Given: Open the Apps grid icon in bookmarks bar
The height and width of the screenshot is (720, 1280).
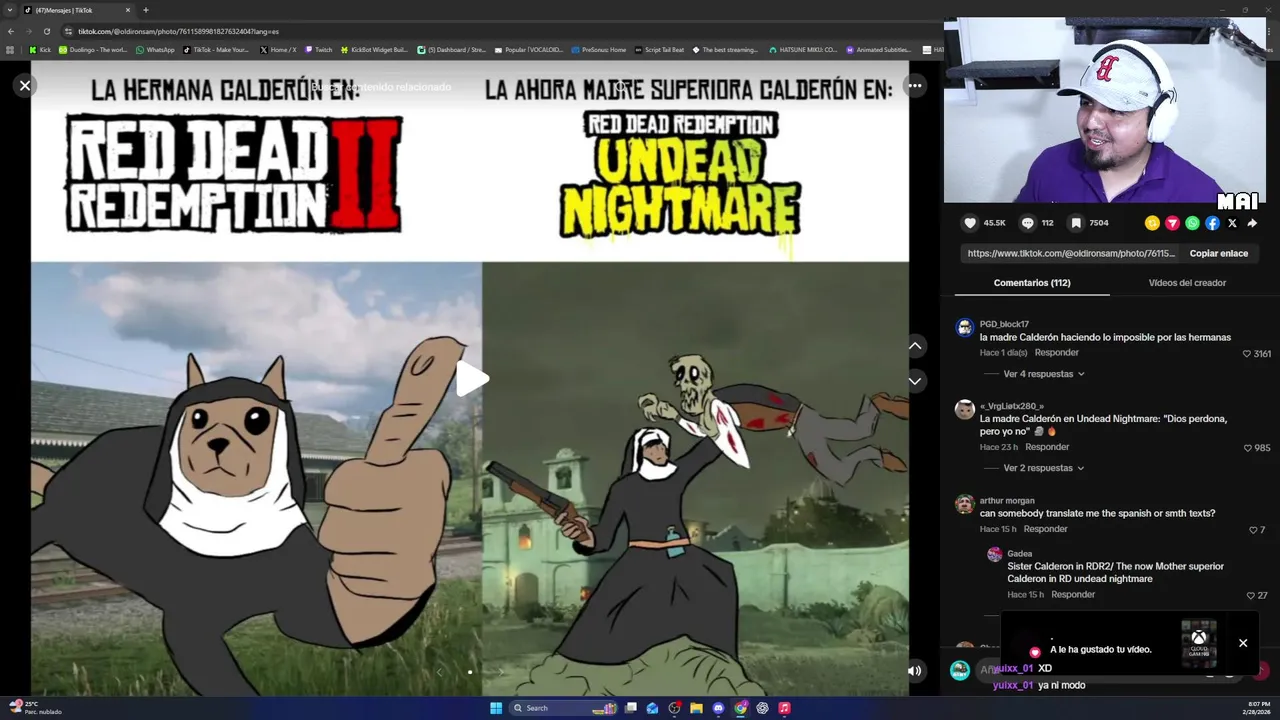Looking at the screenshot, I should pyautogui.click(x=10, y=49).
